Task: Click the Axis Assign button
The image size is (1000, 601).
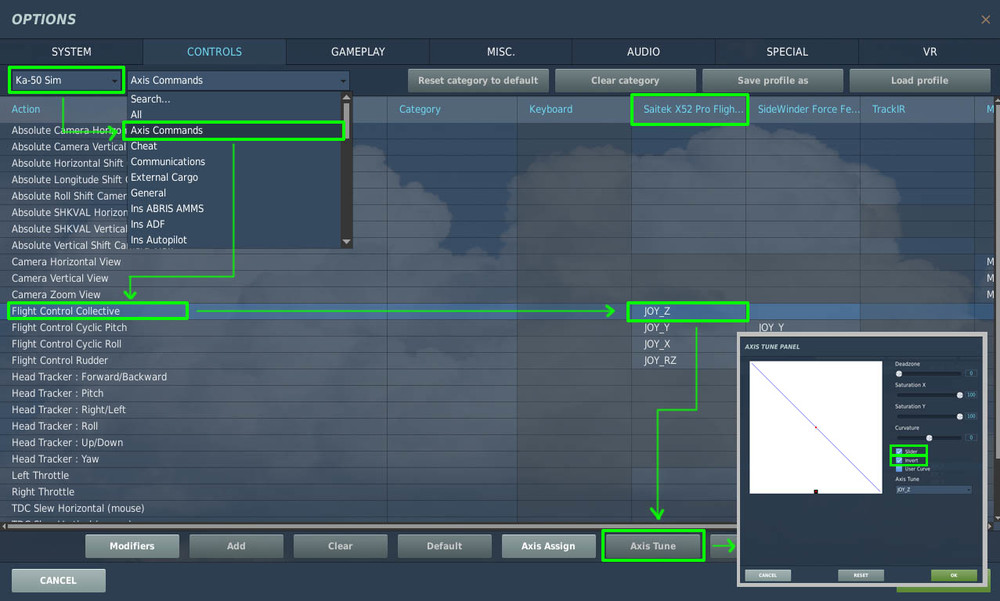Action: click(548, 546)
